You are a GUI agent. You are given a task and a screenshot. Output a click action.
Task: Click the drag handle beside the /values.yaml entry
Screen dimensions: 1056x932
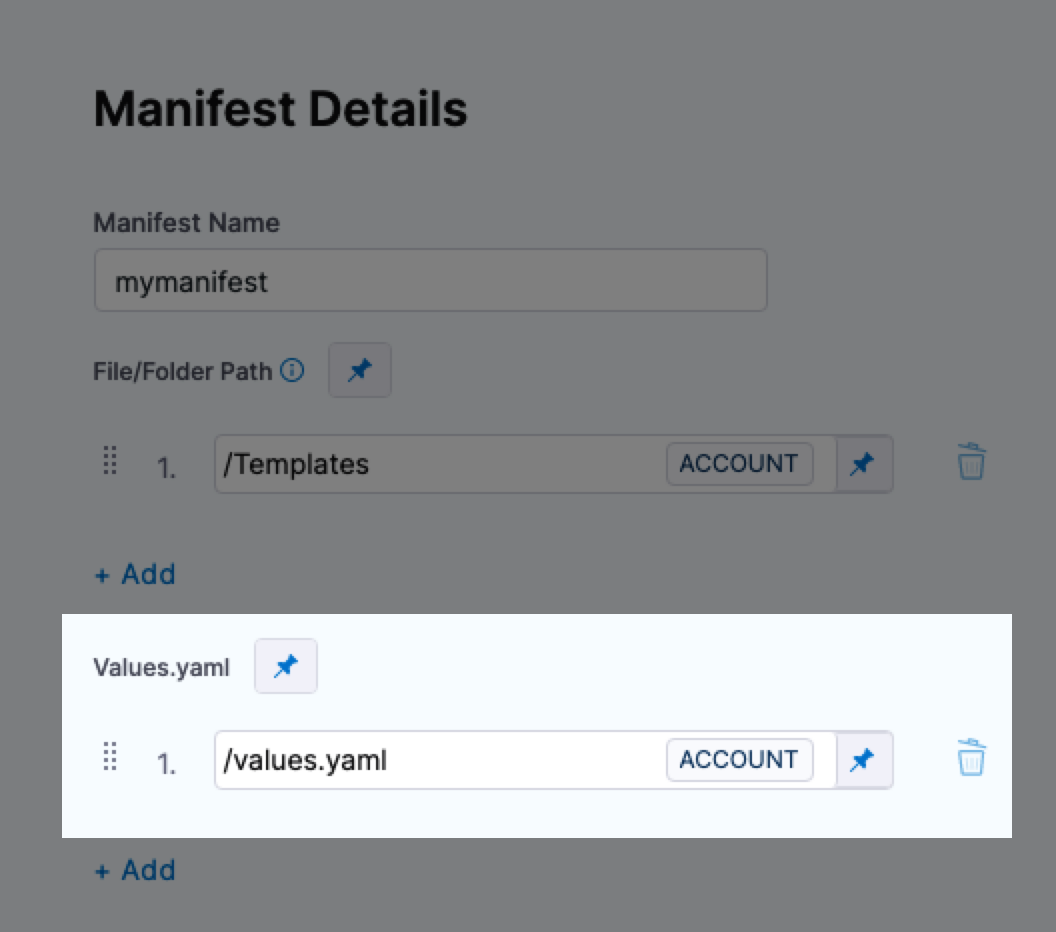[x=110, y=759]
